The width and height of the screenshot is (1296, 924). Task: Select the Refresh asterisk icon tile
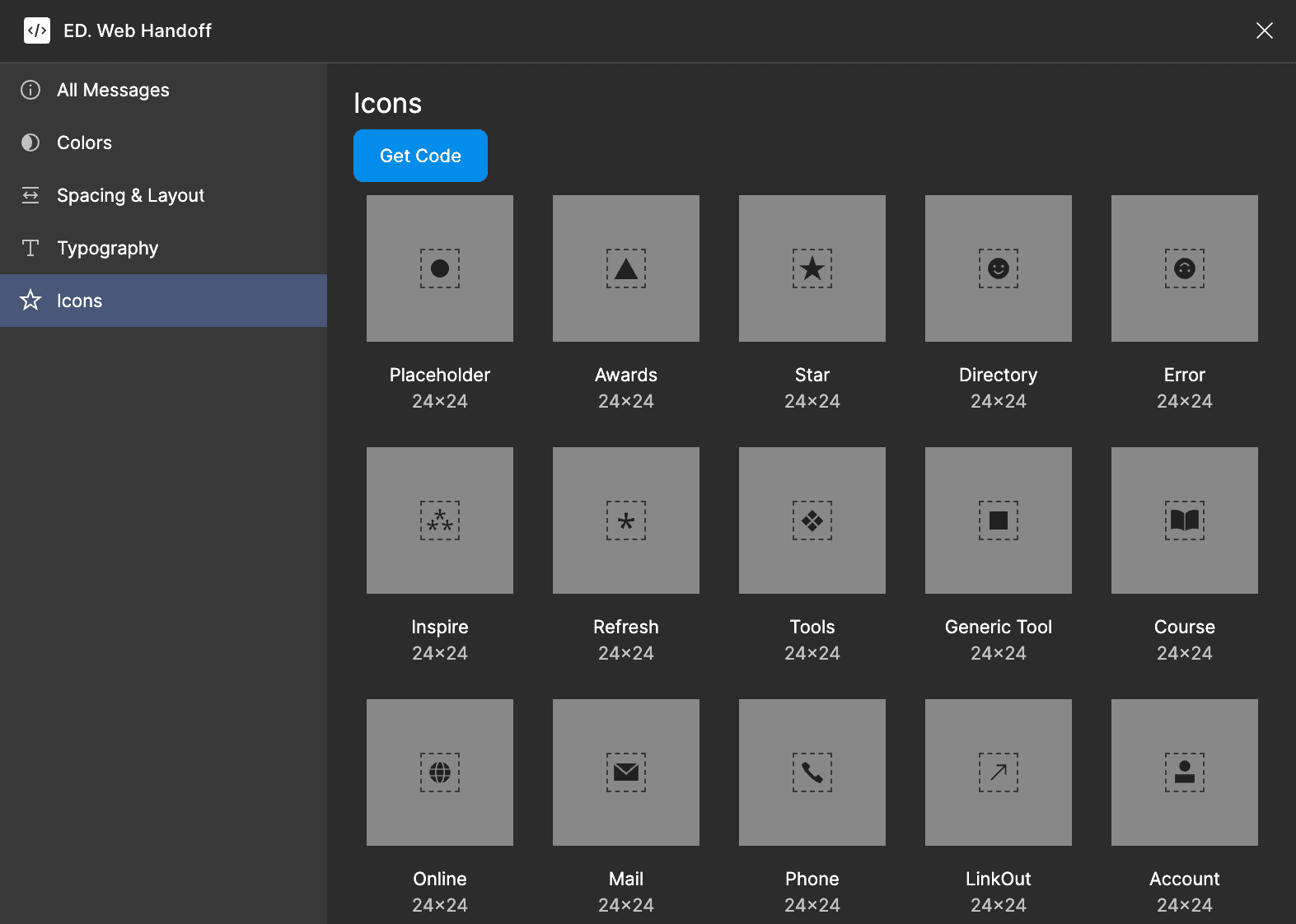coord(626,520)
